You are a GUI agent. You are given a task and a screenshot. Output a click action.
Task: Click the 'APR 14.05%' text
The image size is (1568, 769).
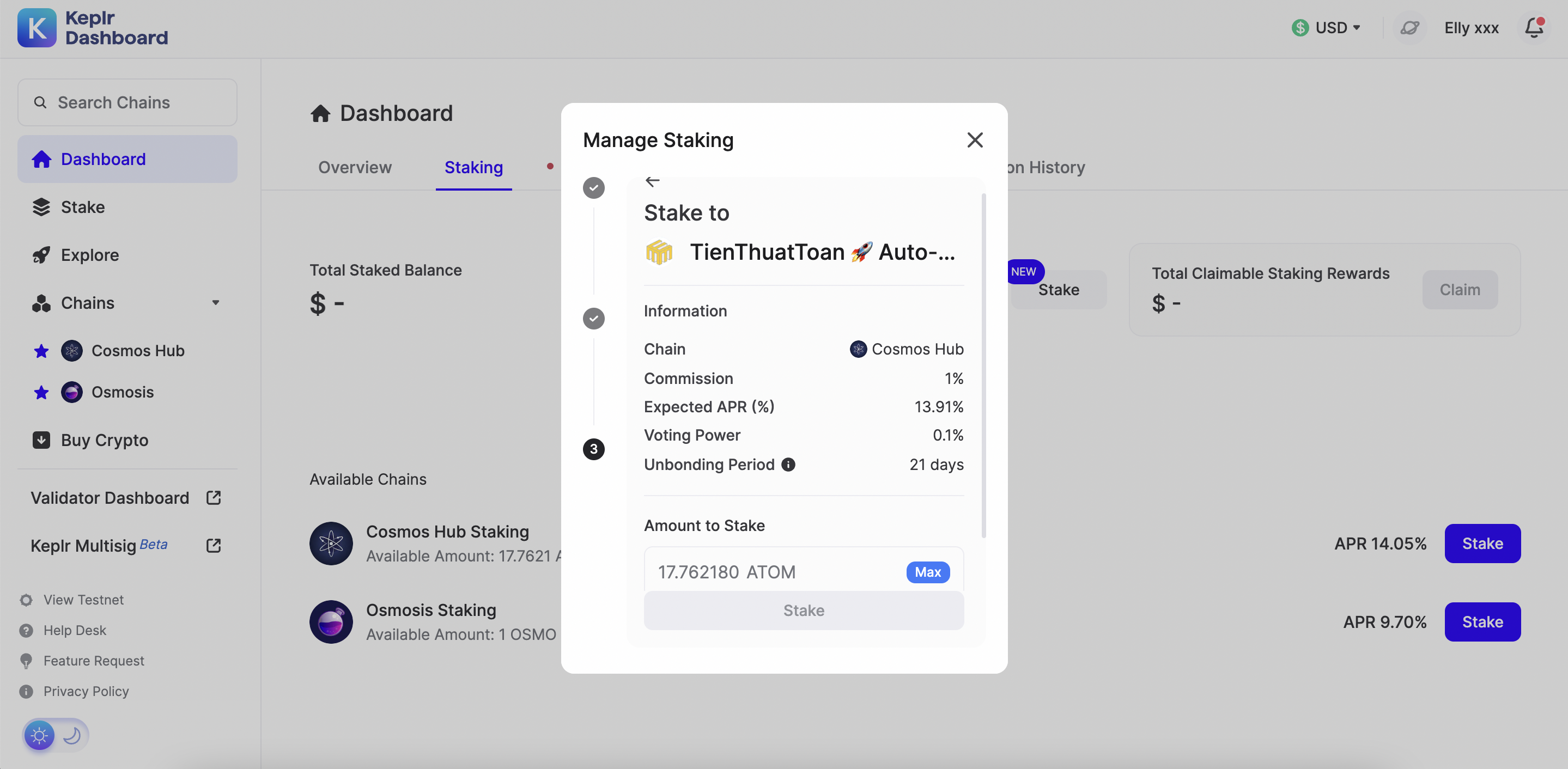[1381, 544]
